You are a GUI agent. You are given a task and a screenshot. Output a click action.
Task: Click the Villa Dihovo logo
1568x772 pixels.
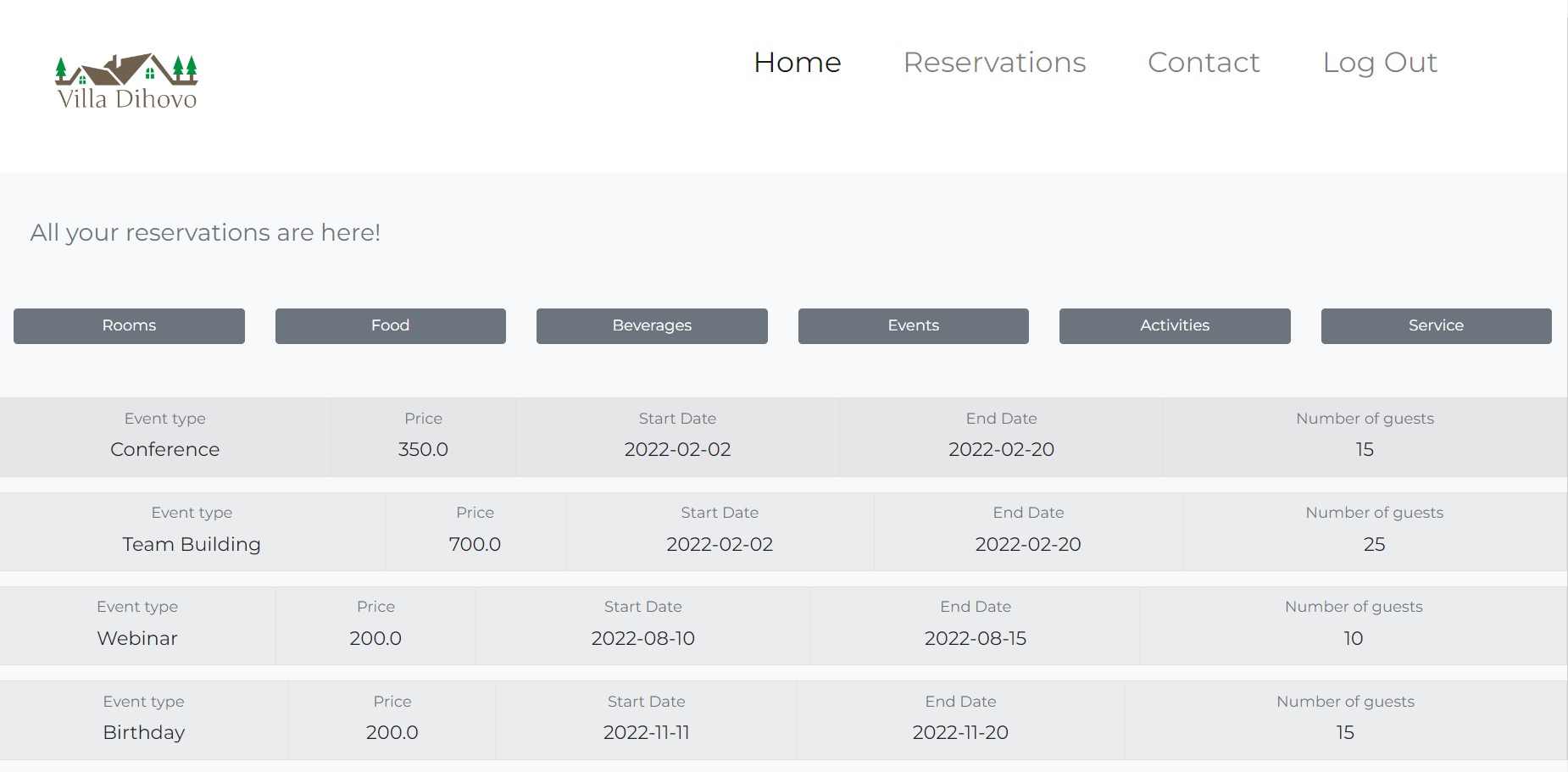point(126,82)
